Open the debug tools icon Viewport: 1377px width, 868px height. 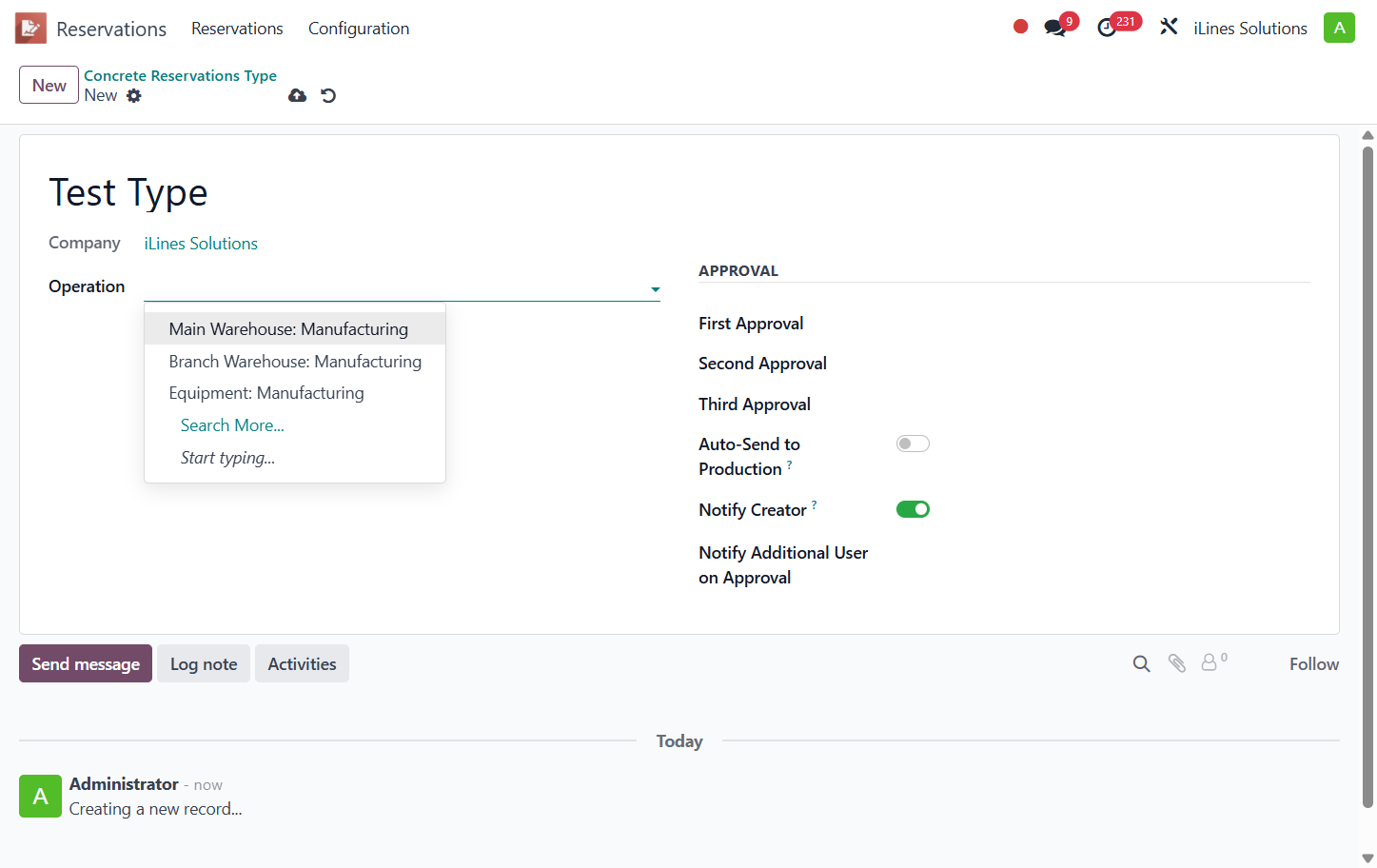coord(1169,28)
